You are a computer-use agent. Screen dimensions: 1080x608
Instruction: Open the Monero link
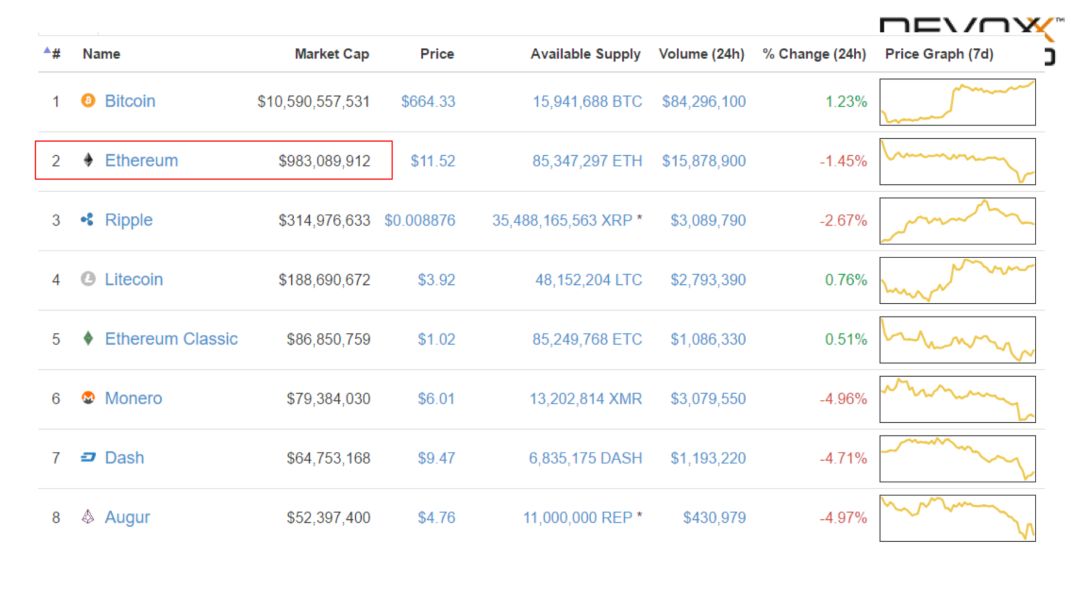click(134, 399)
